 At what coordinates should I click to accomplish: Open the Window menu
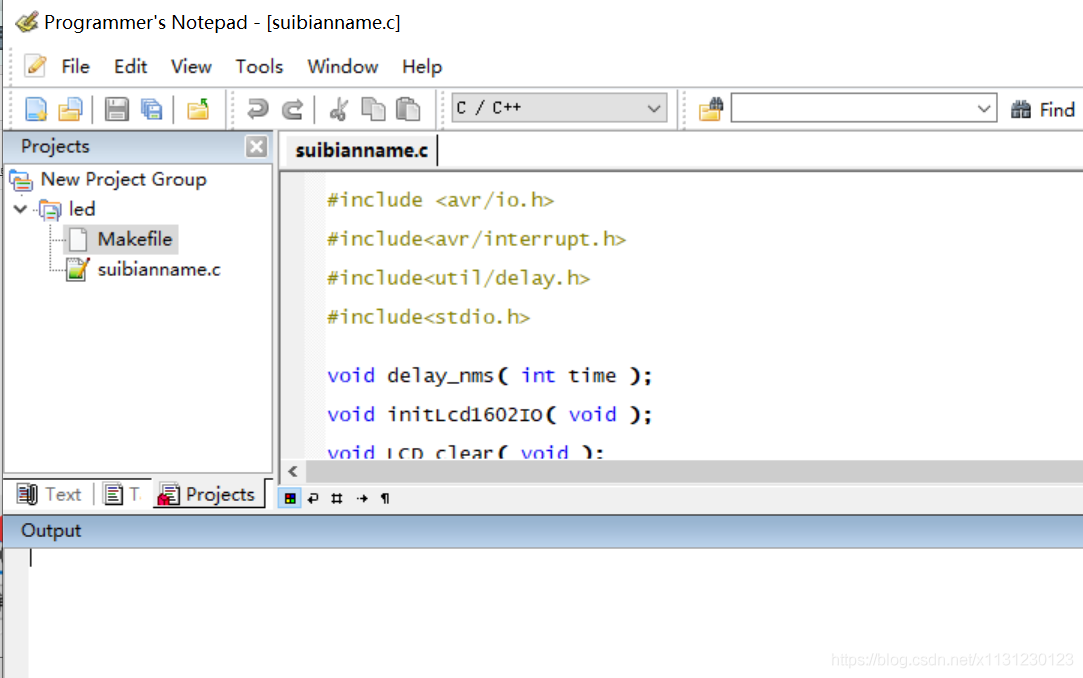[343, 67]
